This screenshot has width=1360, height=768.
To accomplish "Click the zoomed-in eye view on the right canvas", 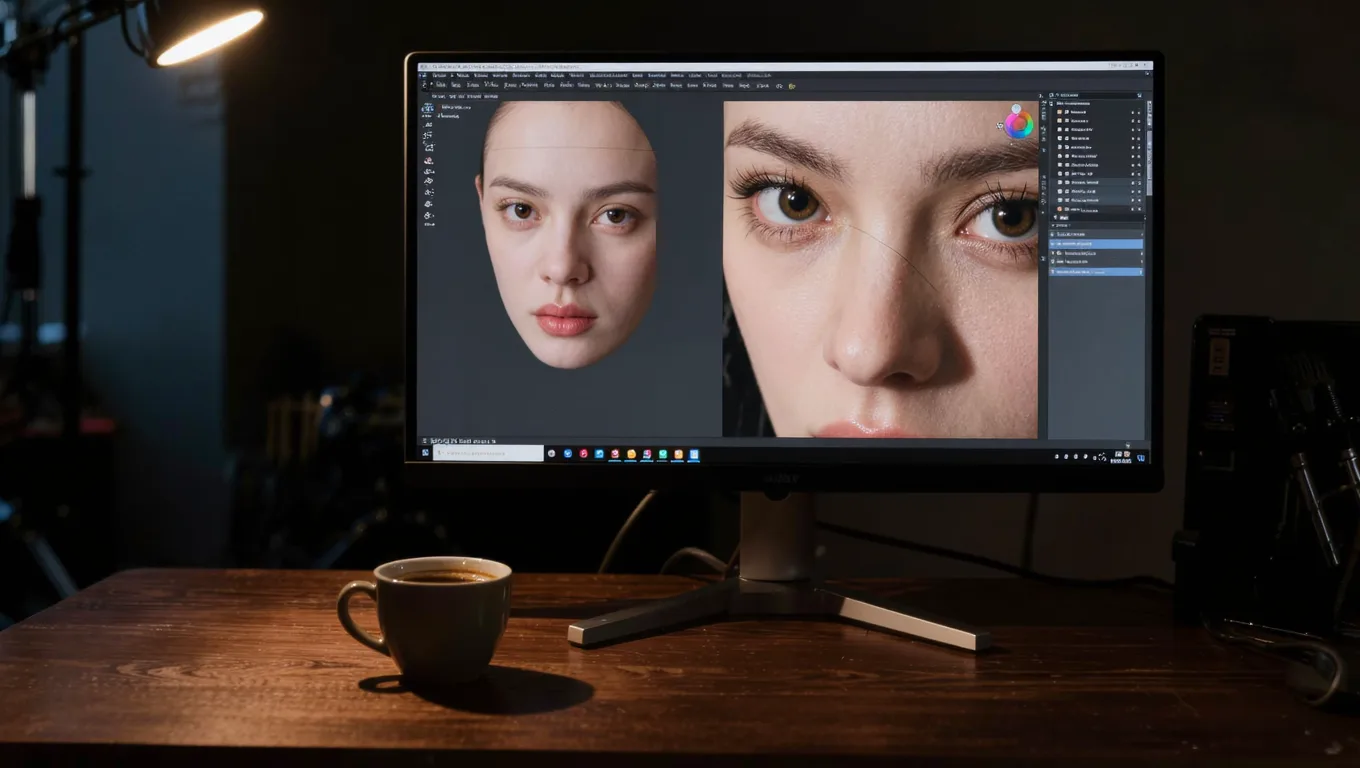I will point(881,268).
